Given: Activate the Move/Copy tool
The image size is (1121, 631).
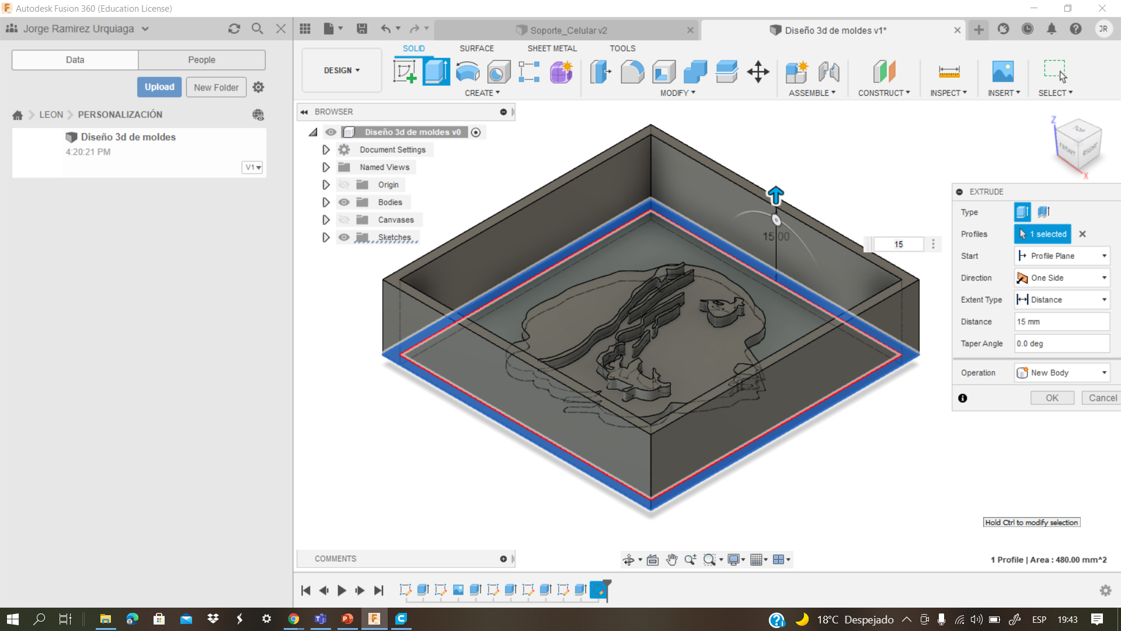Looking at the screenshot, I should click(758, 71).
